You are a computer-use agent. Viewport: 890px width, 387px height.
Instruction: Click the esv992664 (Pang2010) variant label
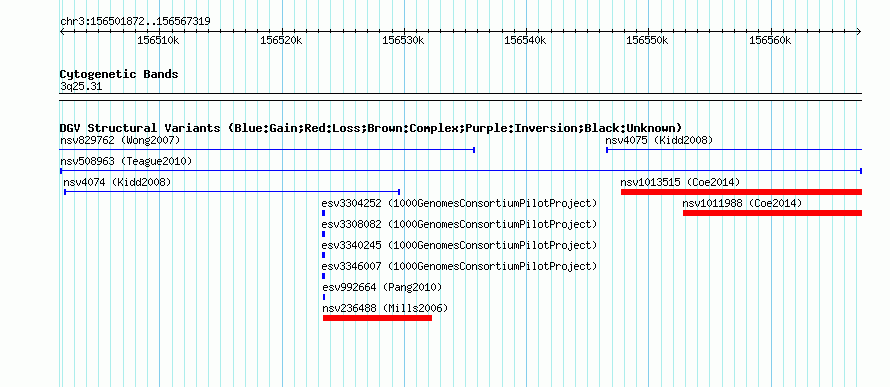click(382, 287)
